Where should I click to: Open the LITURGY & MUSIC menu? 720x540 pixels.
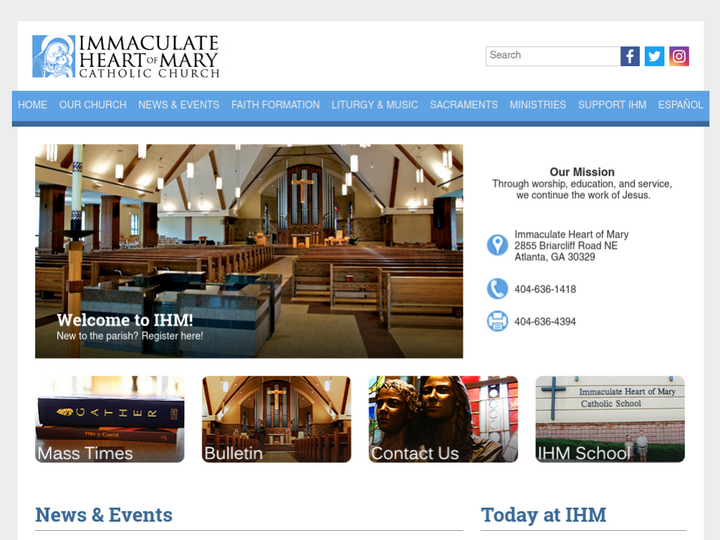375,105
